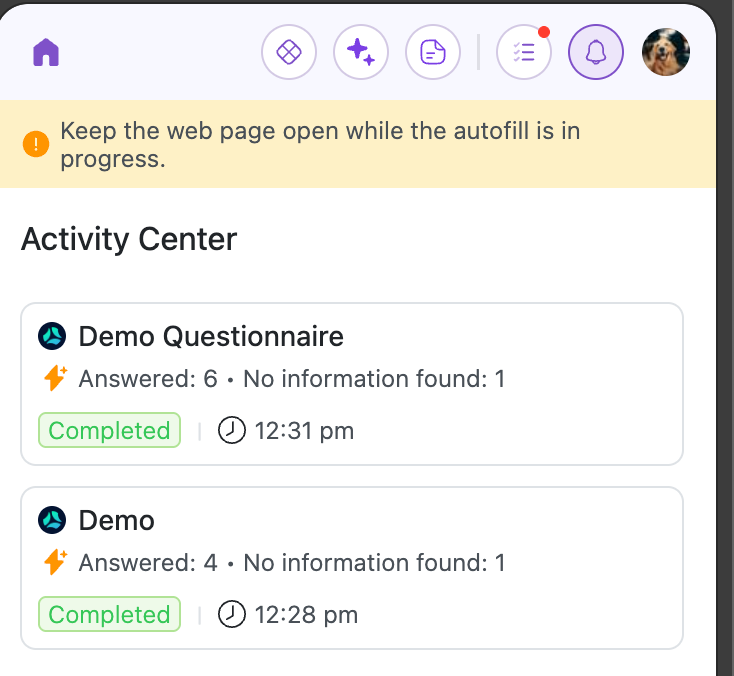
Task: Click the Demo entry logo icon
Action: 52,520
